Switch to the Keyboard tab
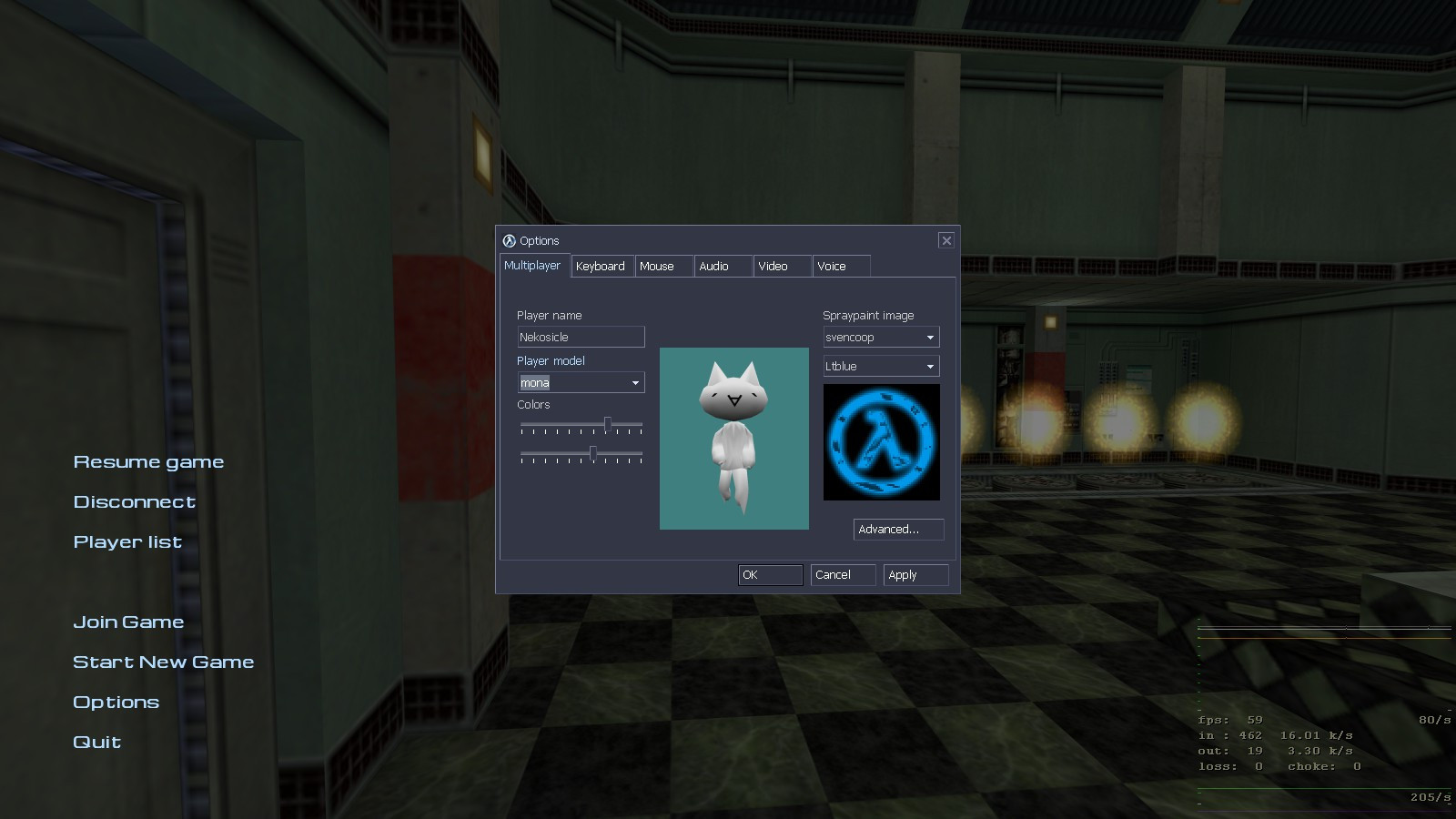The width and height of the screenshot is (1456, 819). click(601, 266)
